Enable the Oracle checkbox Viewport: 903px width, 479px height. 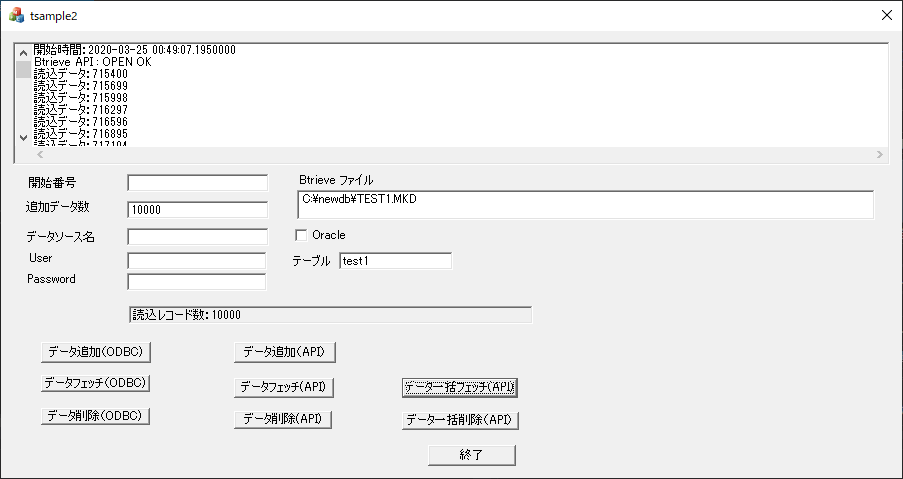coord(302,235)
